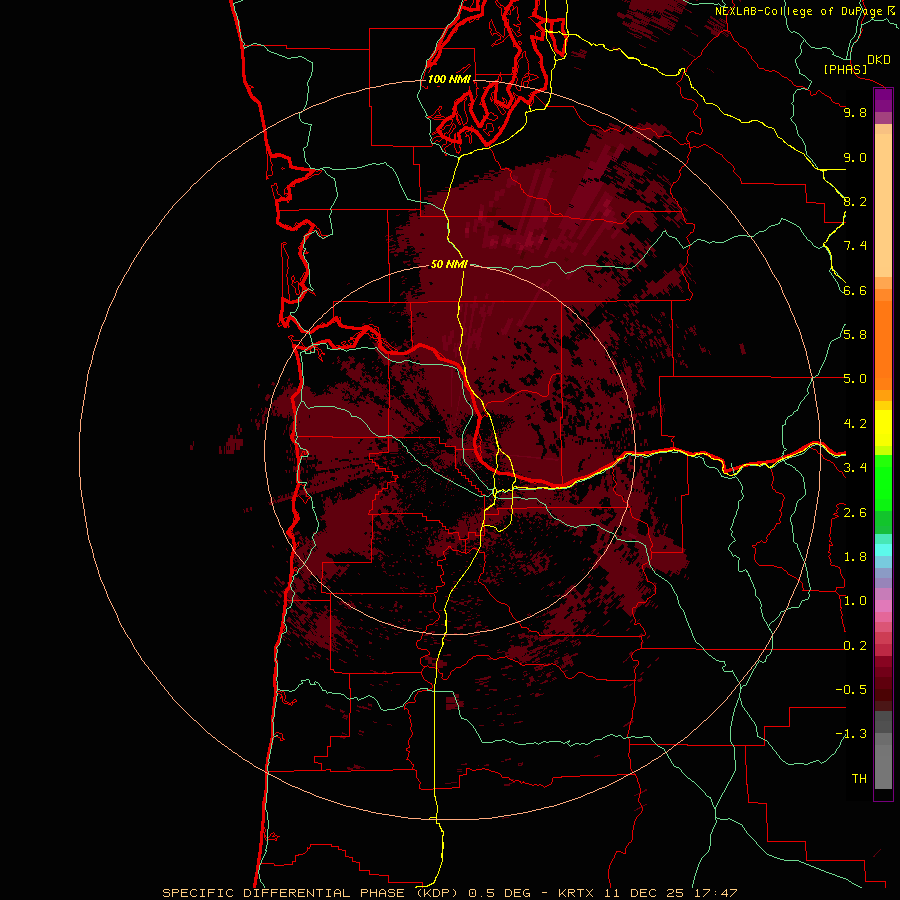This screenshot has height=900, width=900.
Task: Click 'SPECIFIC DIFFERENTIAL PHASE' in the caption
Action: pos(285,893)
